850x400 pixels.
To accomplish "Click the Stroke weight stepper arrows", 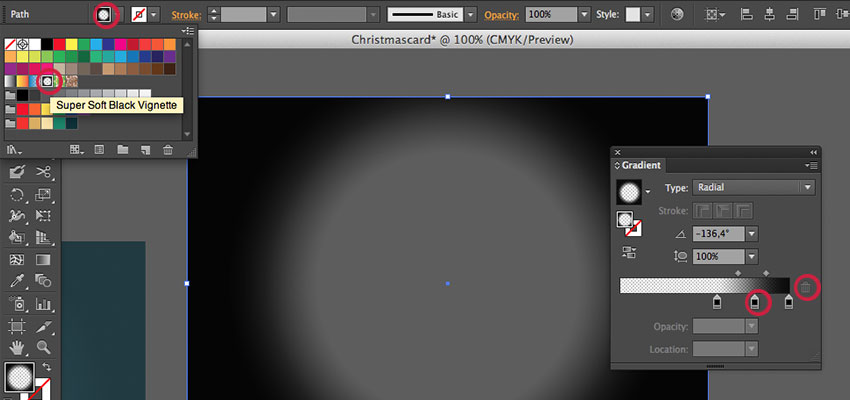I will coord(215,15).
